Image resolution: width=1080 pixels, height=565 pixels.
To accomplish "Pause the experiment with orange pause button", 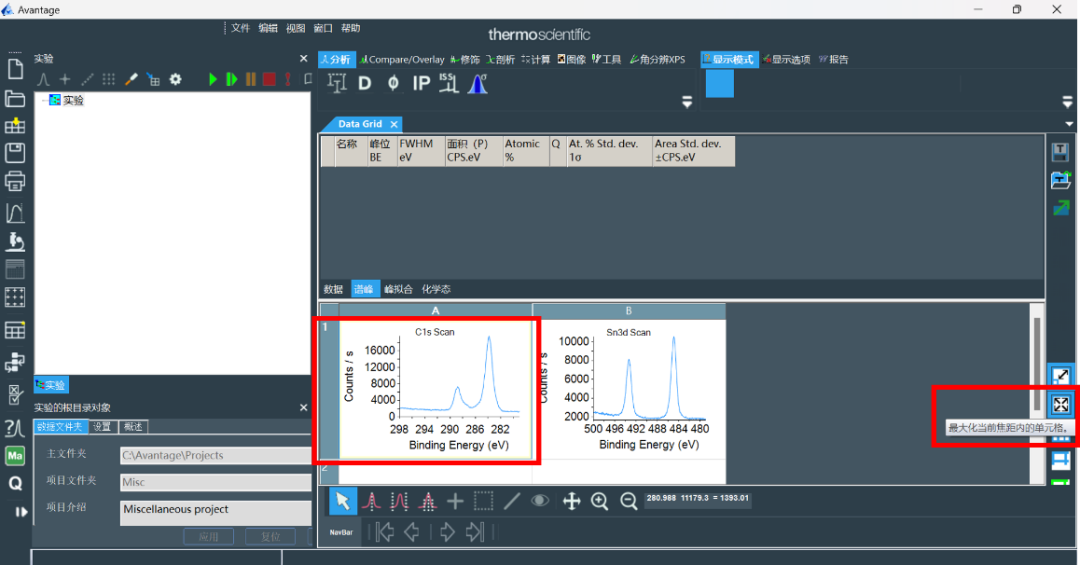I will (251, 79).
